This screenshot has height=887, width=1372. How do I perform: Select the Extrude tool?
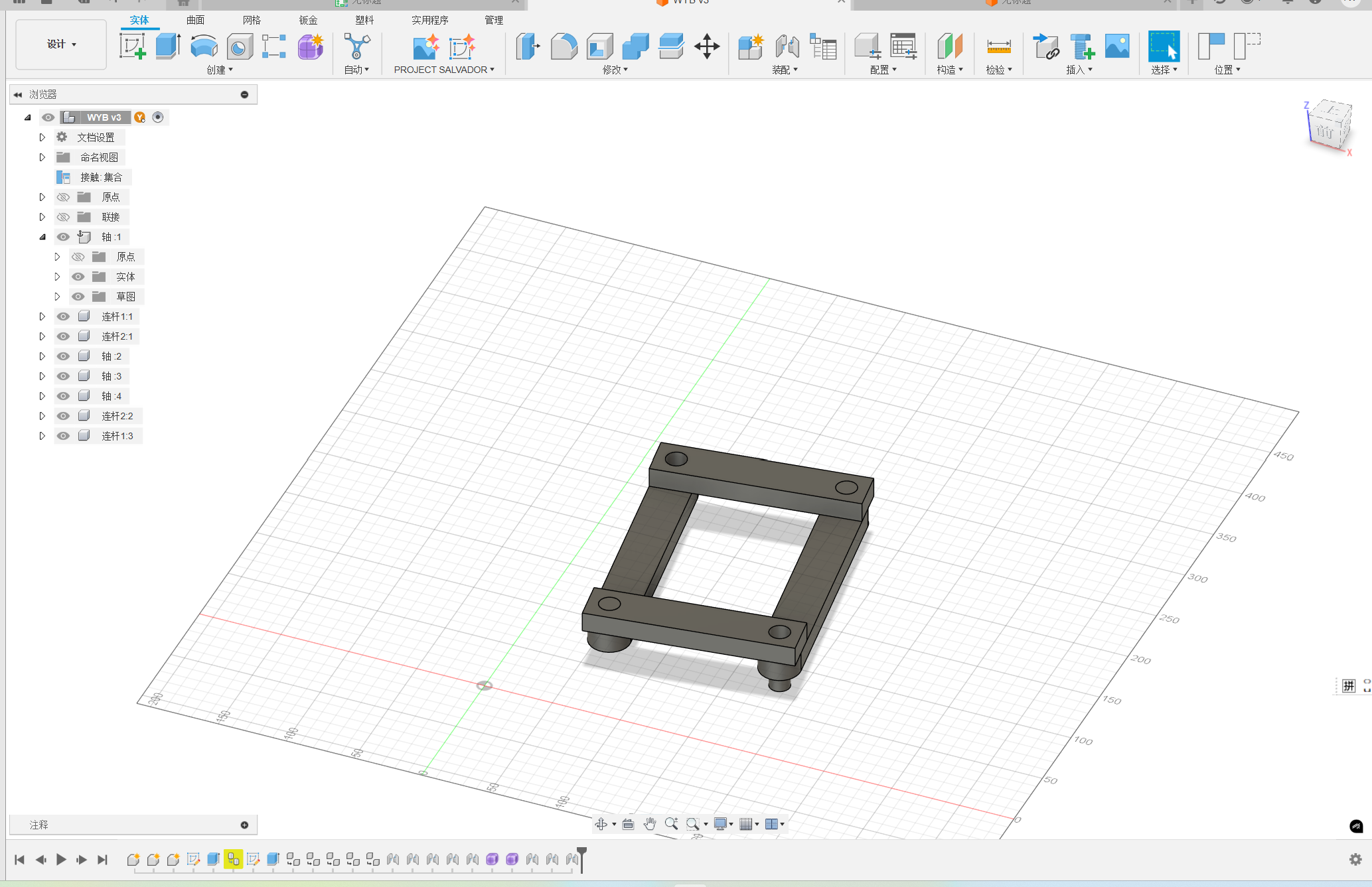coord(168,46)
